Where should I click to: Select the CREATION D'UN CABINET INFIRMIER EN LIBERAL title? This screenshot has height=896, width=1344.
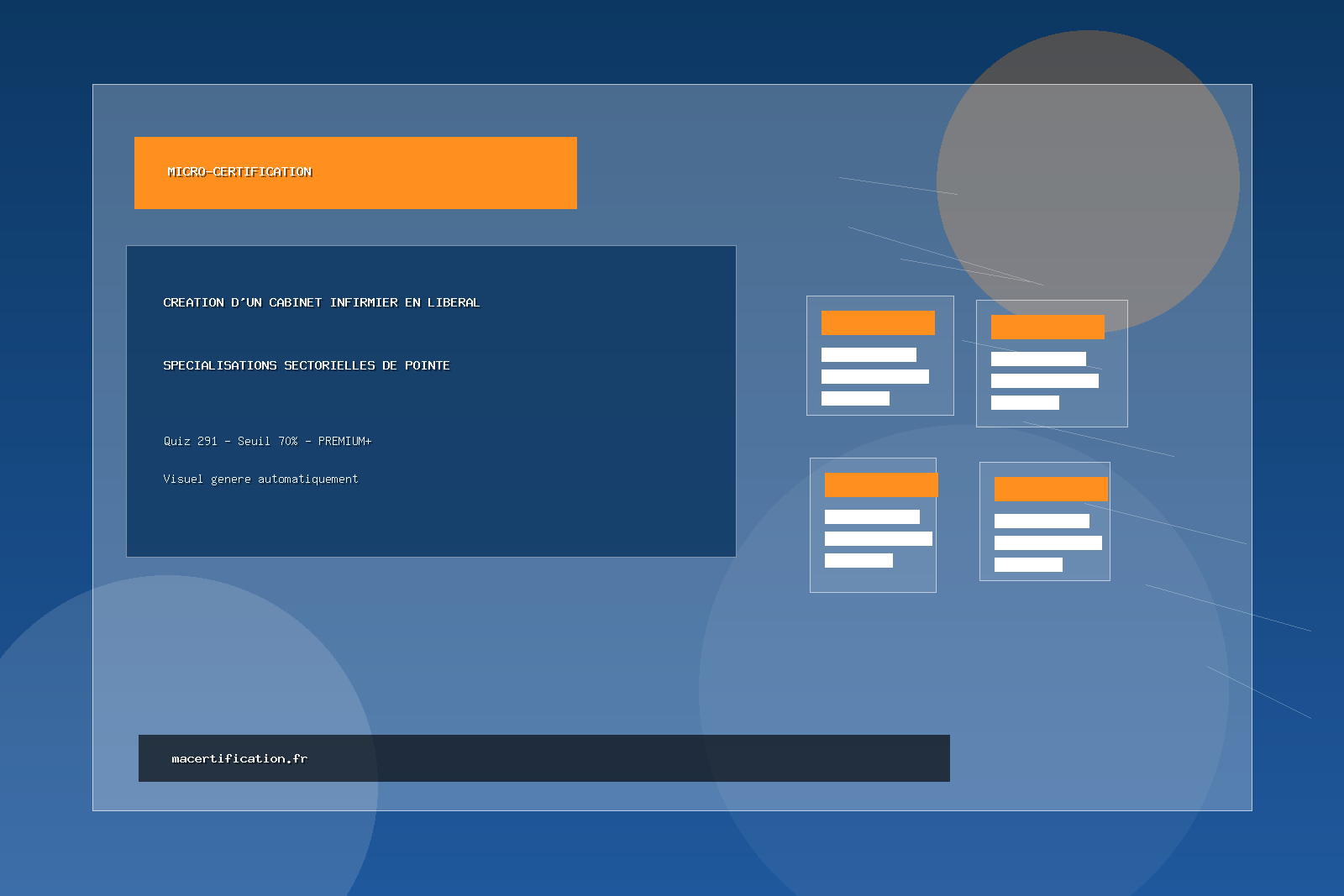tap(321, 302)
